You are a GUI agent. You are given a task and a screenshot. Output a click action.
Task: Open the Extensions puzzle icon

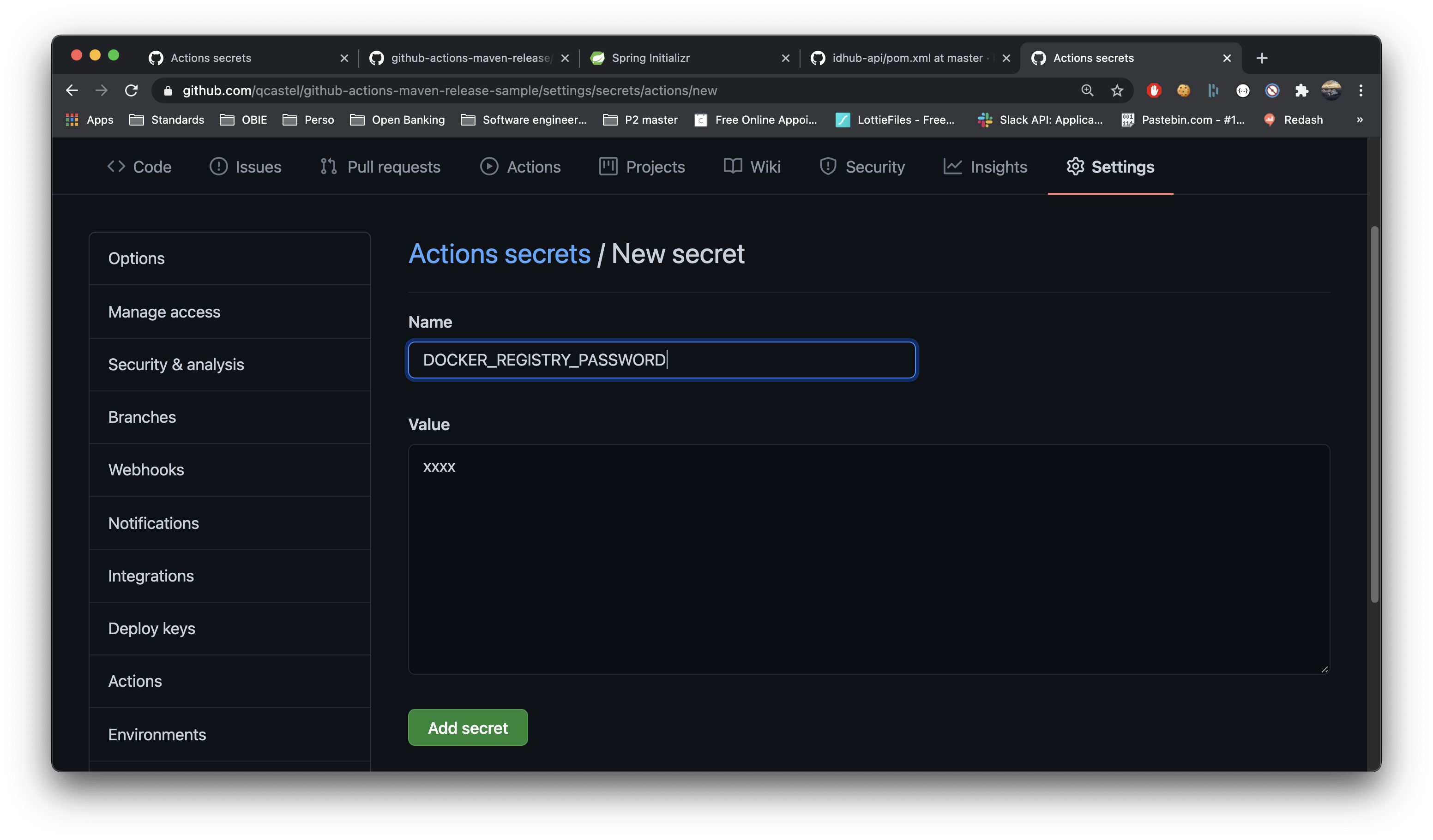point(1301,90)
